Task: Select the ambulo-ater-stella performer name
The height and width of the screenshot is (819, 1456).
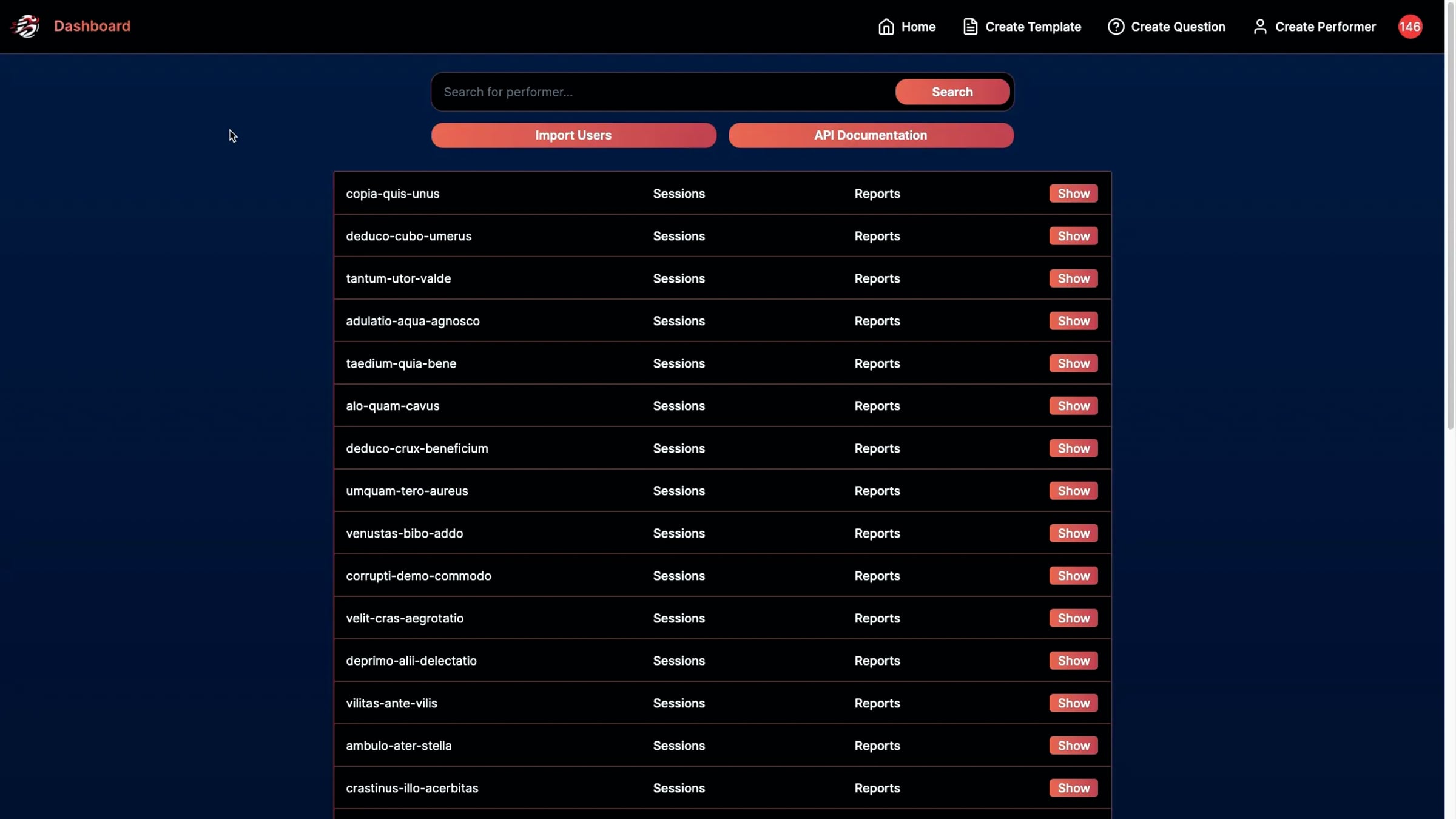Action: (x=399, y=746)
